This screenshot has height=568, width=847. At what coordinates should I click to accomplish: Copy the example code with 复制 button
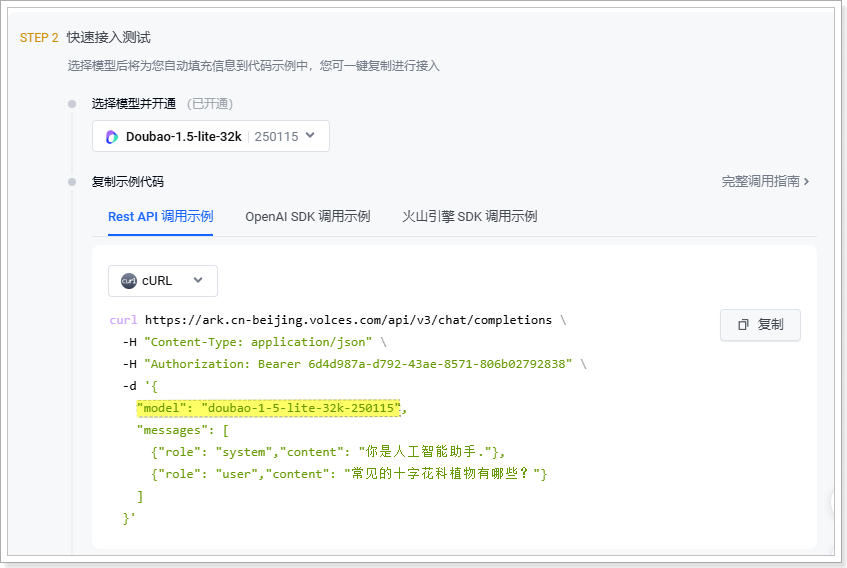(x=760, y=324)
